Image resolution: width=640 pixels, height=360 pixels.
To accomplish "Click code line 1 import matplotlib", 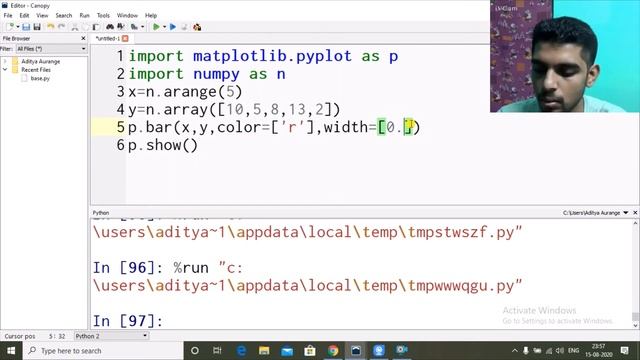I will (x=263, y=56).
